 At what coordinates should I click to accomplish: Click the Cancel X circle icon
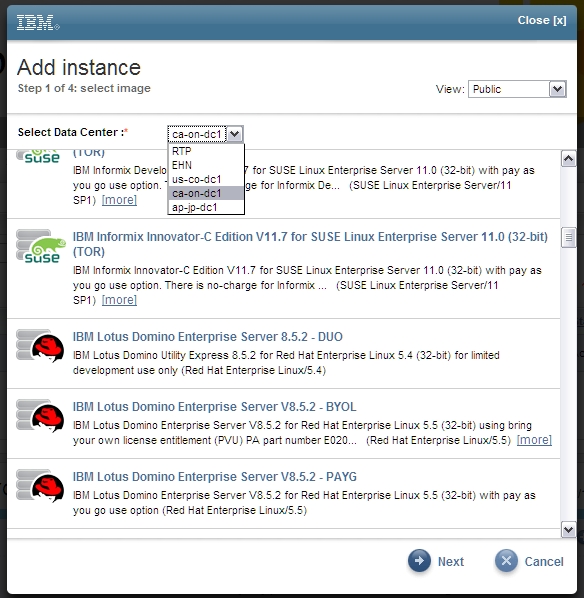tap(506, 561)
